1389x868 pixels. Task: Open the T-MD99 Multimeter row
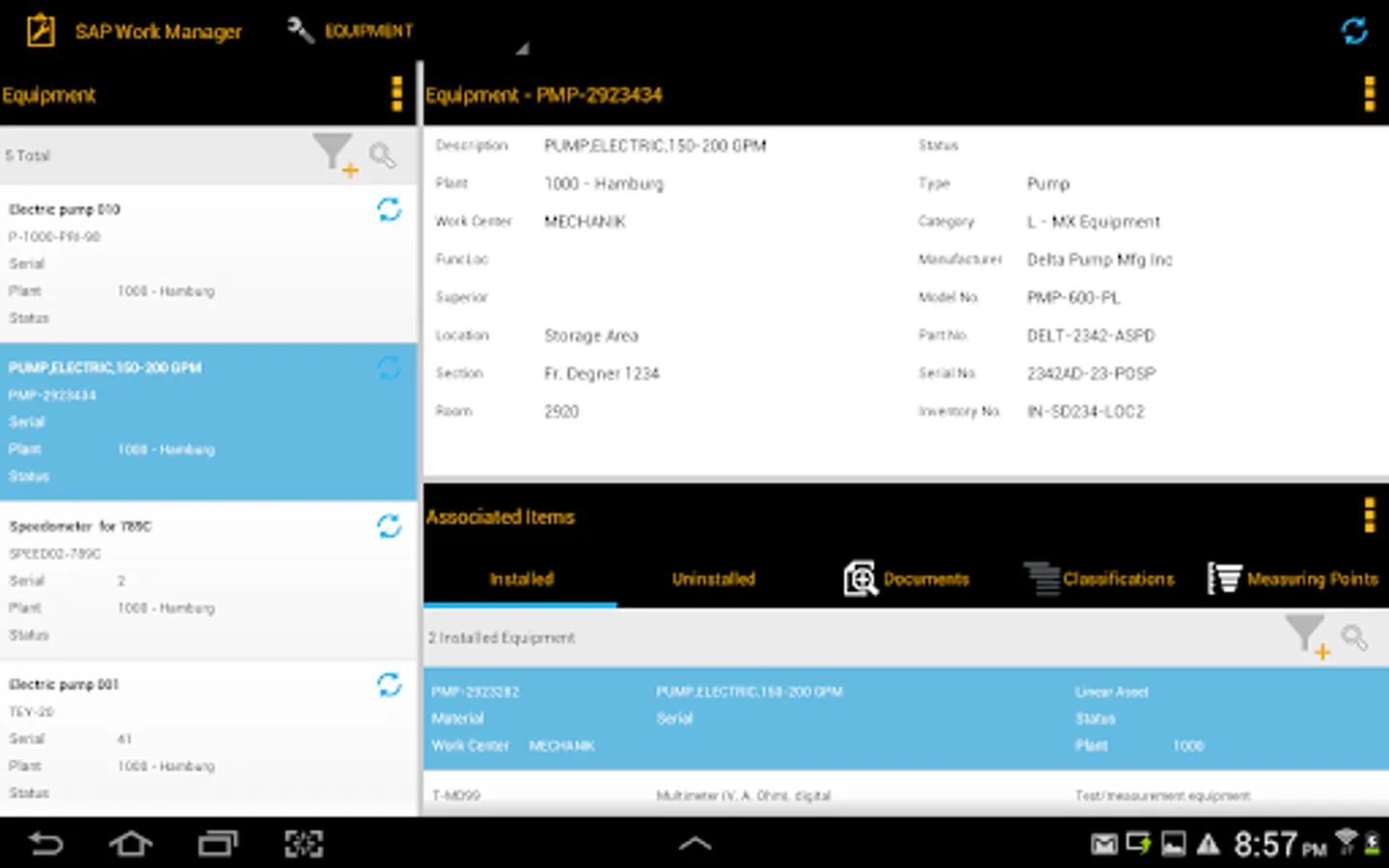coord(907,795)
